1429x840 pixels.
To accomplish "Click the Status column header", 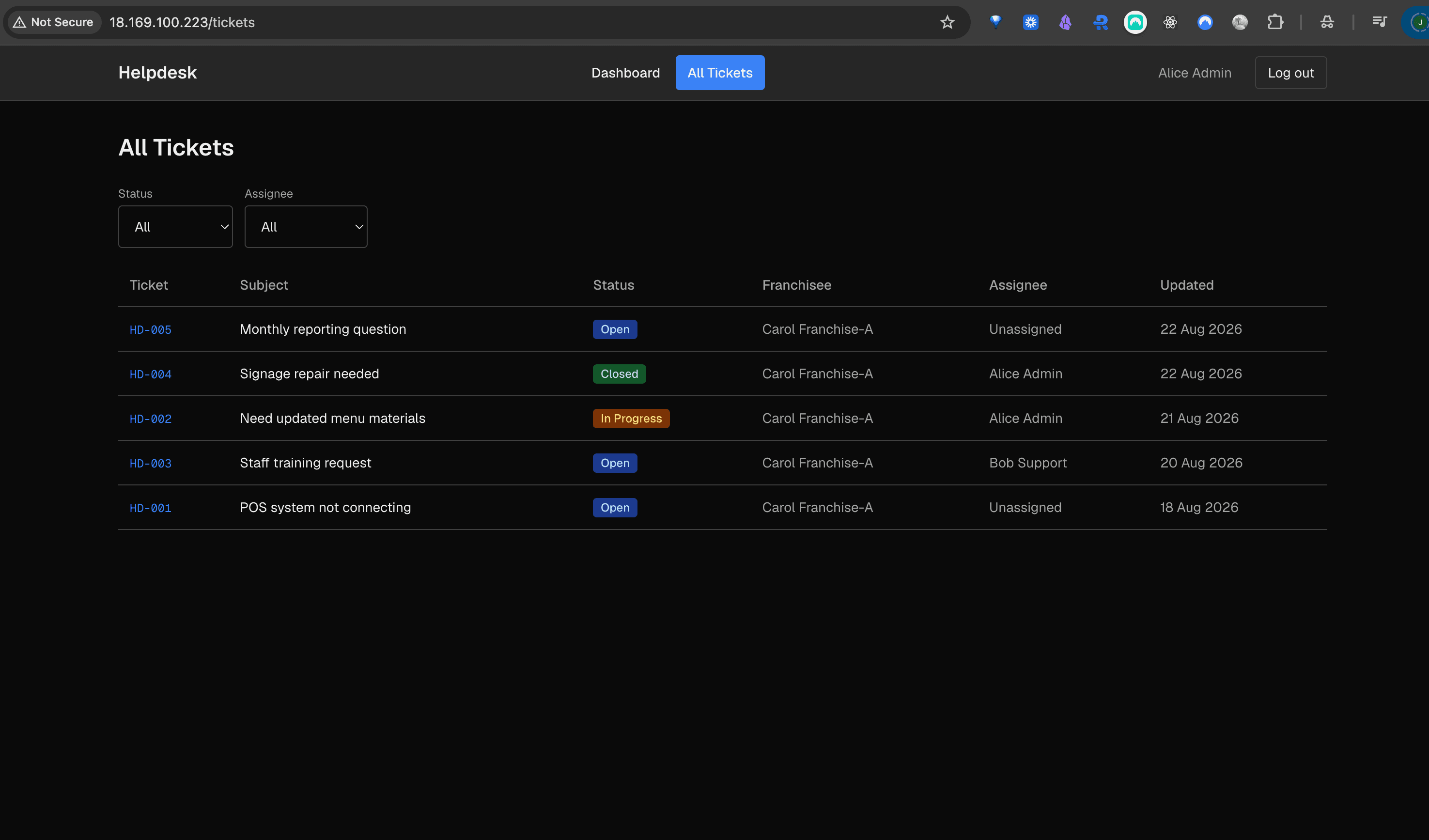I will coord(613,285).
